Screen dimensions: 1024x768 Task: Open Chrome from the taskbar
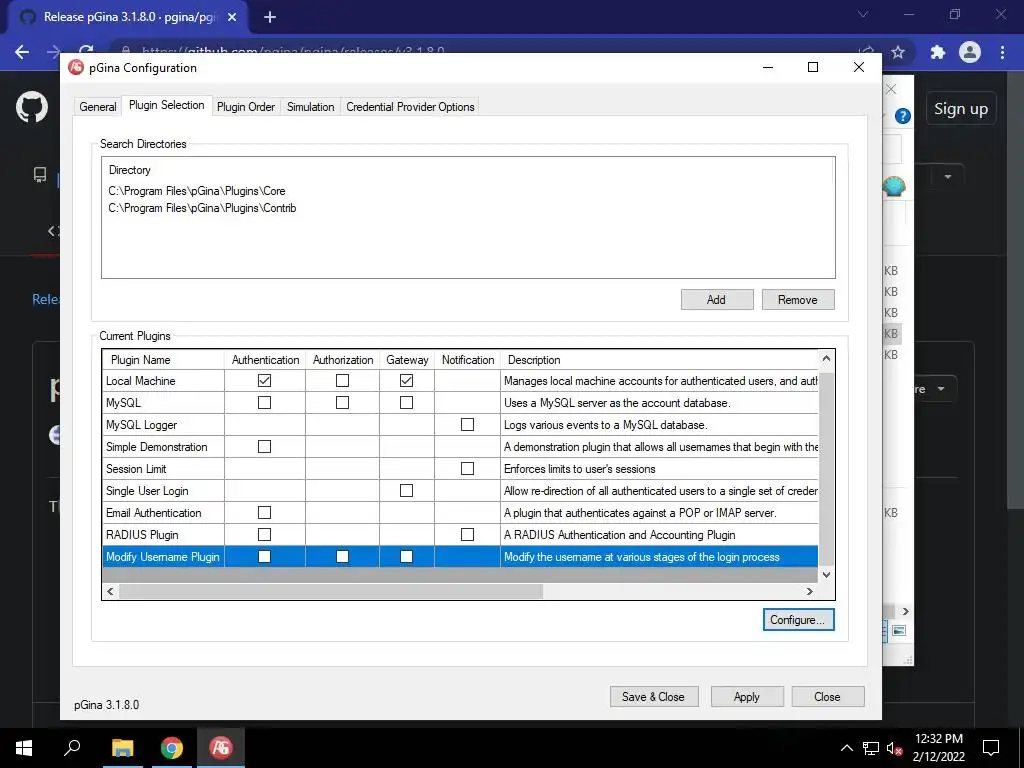tap(172, 747)
